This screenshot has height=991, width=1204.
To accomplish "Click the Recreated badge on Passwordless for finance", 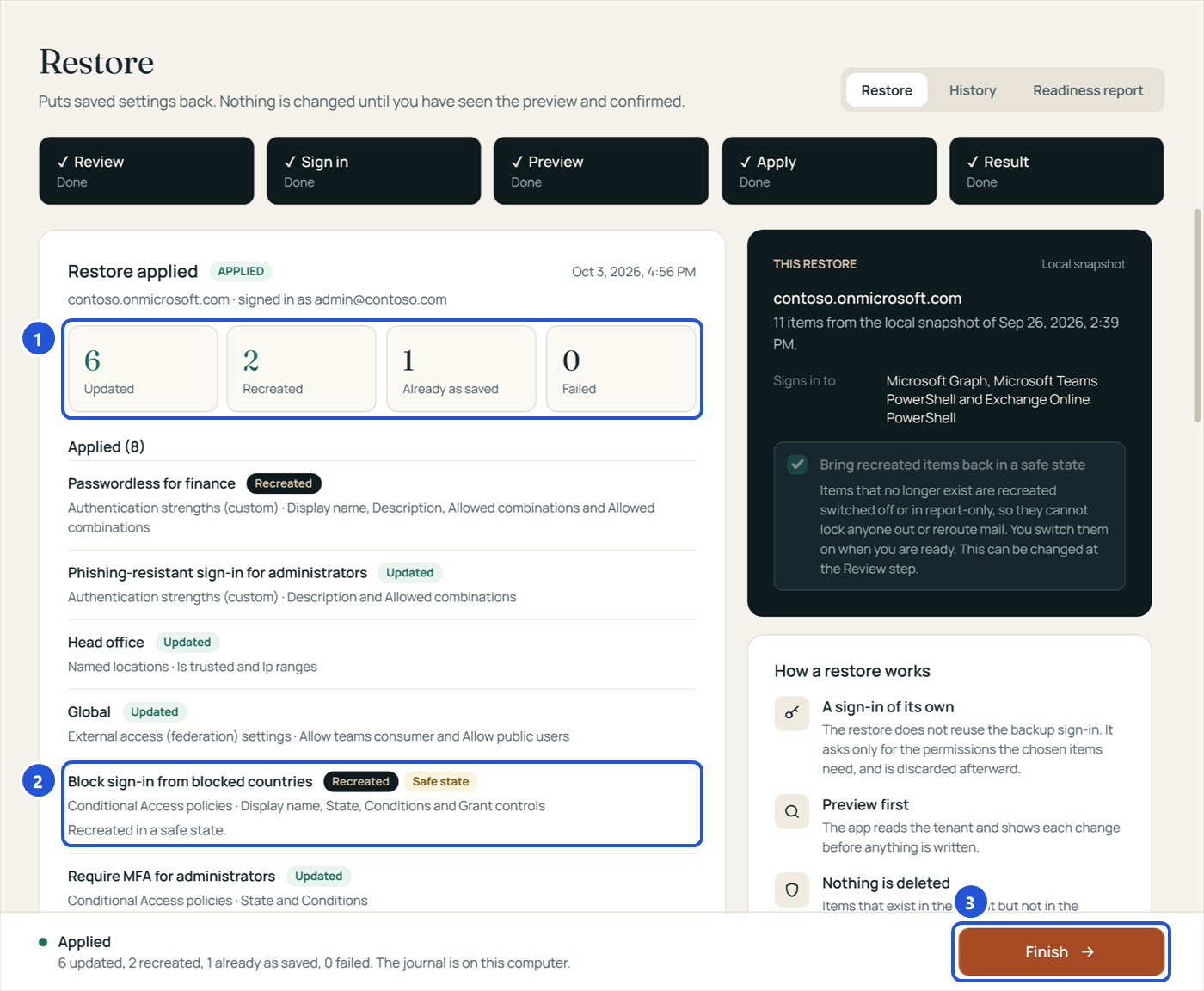I will point(283,483).
